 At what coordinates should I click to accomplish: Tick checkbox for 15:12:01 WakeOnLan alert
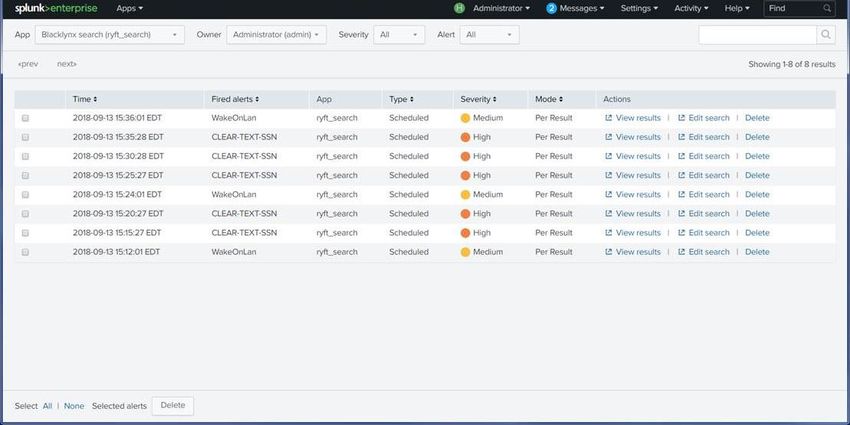[25, 252]
